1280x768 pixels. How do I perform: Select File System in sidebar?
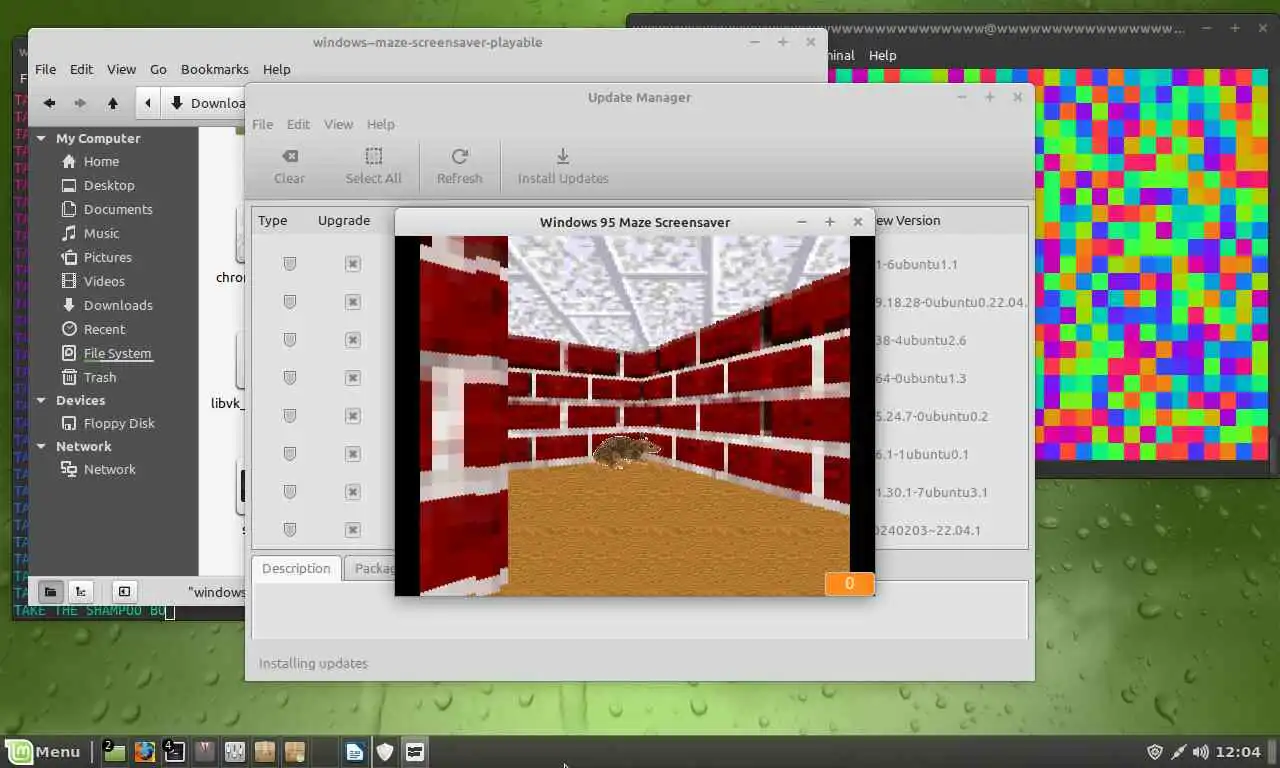[117, 353]
